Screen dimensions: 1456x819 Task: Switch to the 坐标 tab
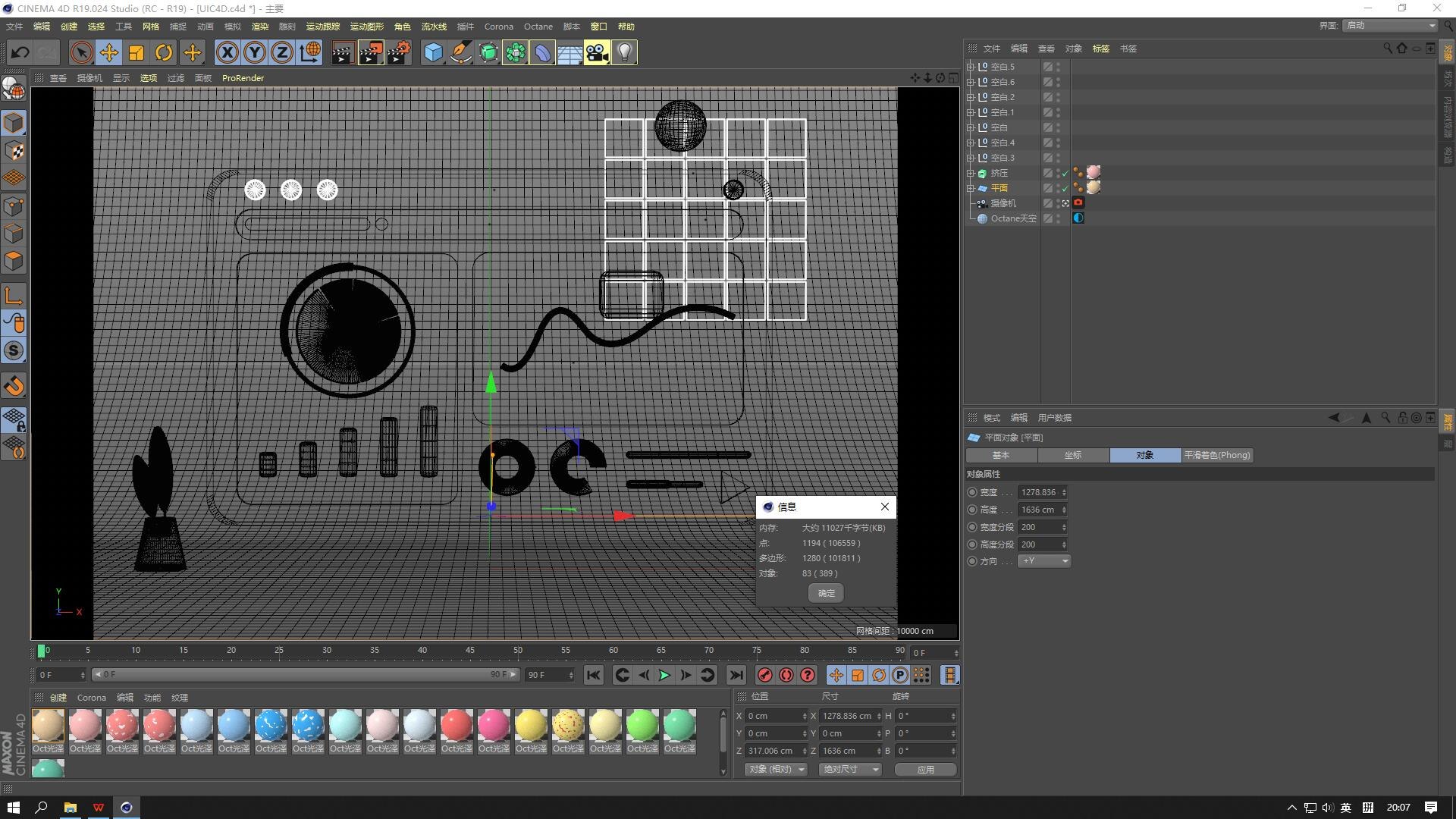tap(1072, 455)
